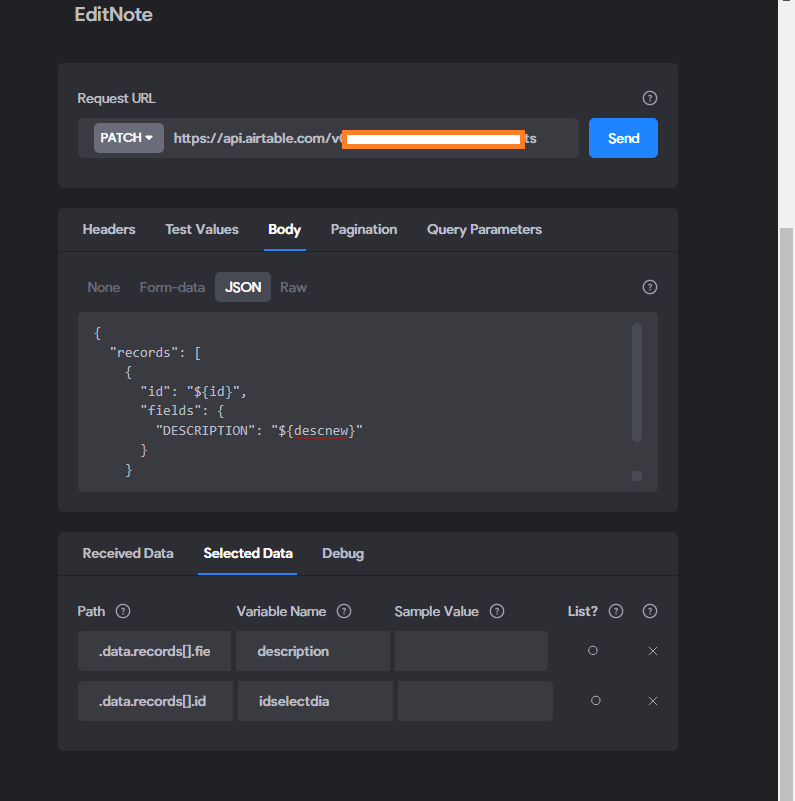Click help icon next to Path
The width and height of the screenshot is (795, 801).
coord(123,611)
